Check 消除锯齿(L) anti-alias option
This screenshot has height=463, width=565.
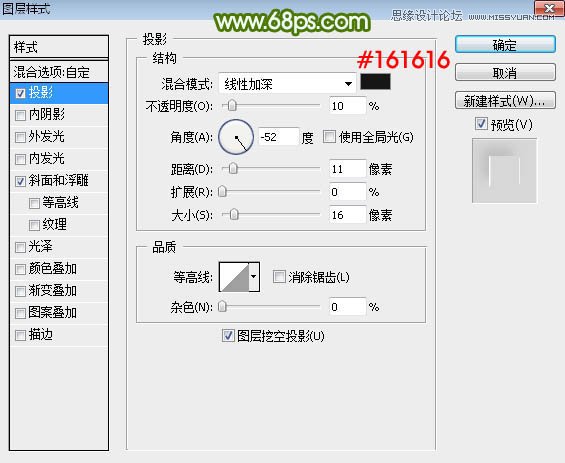coord(279,277)
